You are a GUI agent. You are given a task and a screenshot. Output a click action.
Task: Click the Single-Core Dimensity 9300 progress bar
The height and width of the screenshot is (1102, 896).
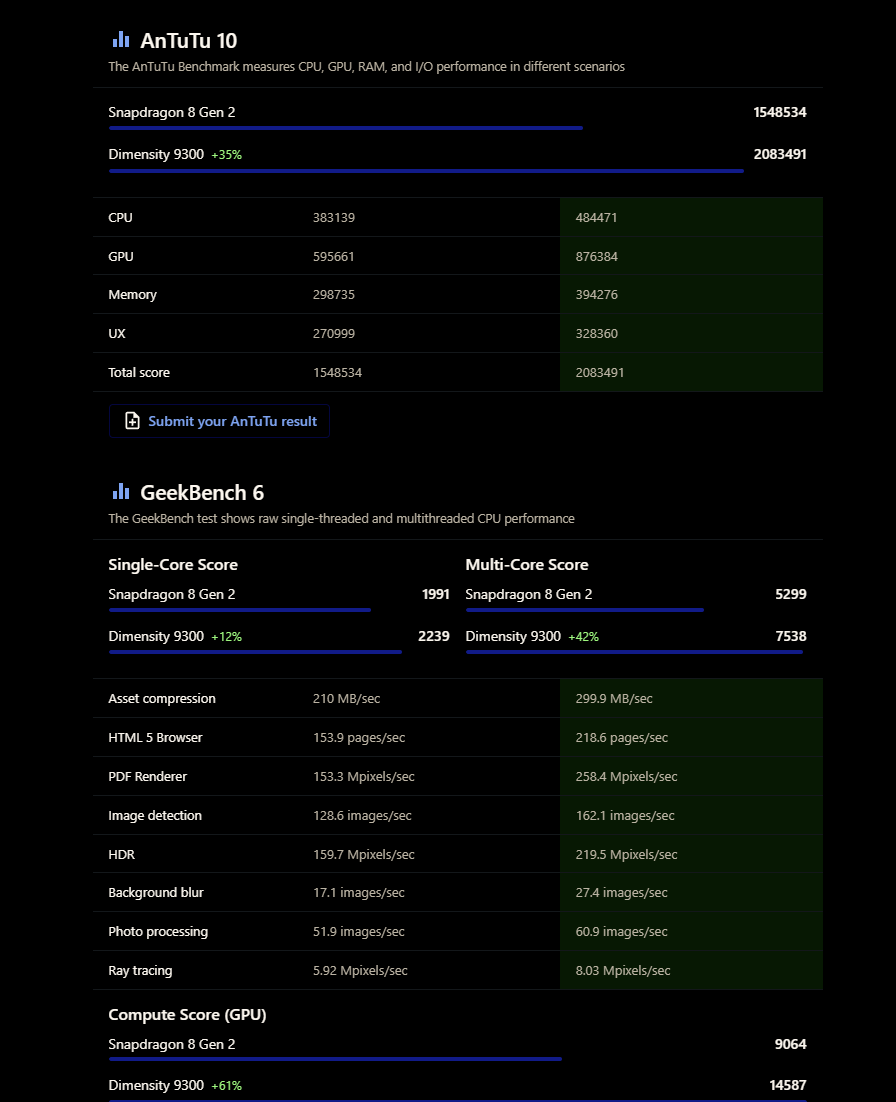255,652
